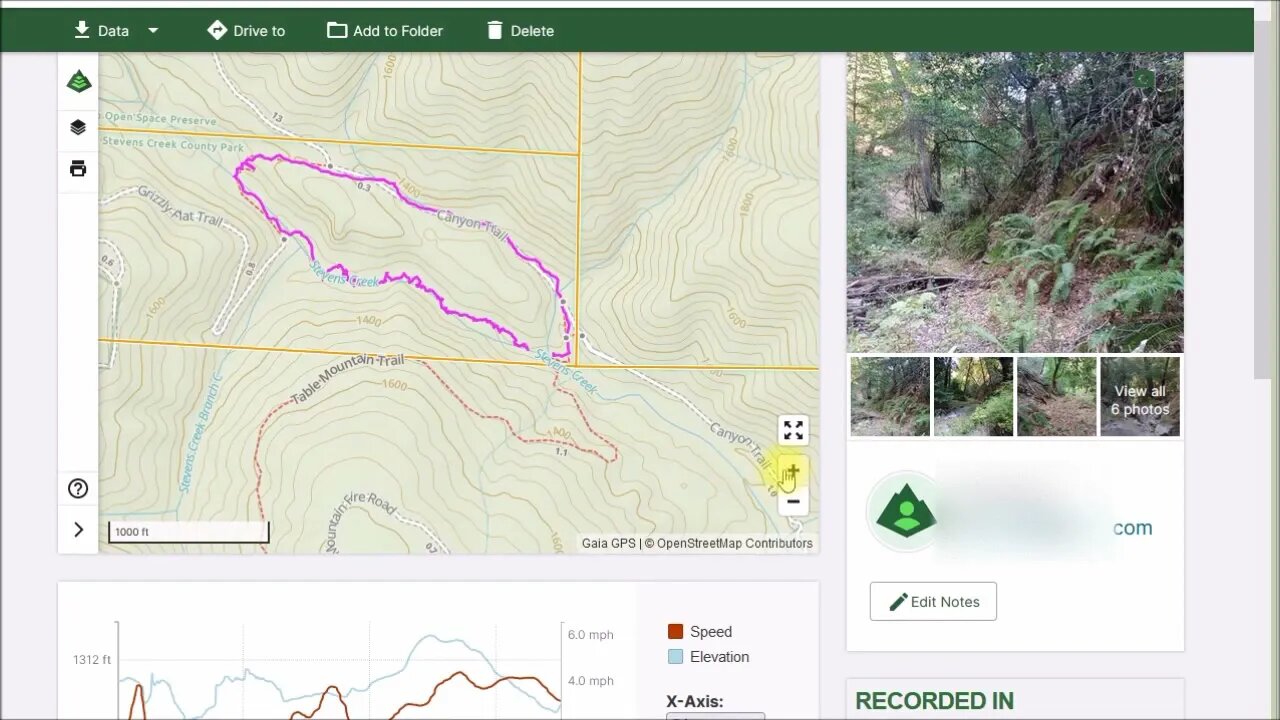Viewport: 1280px width, 720px height.
Task: Click the Data download icon
Action: click(82, 30)
